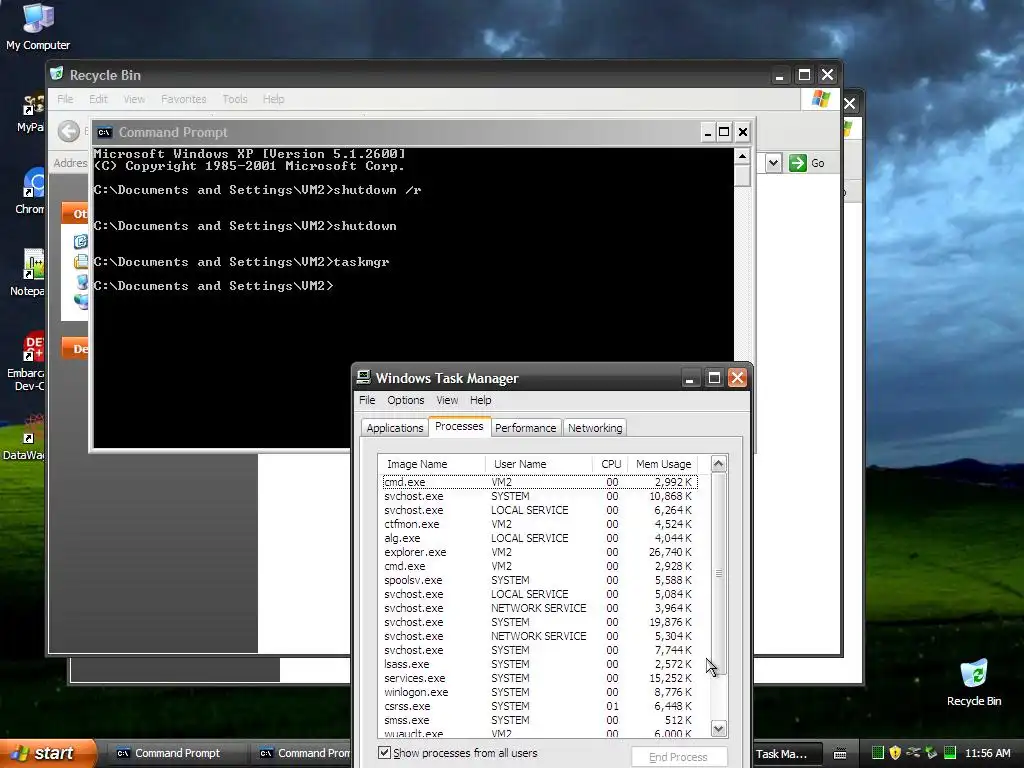Click on-screen keyboard taskbar icon

point(840,754)
